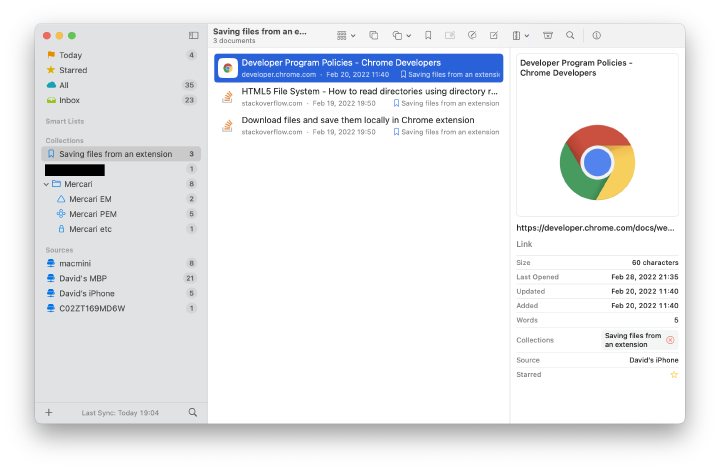The width and height of the screenshot is (720, 470).
Task: Select the C02ZT169MD6W source
Action: tap(121, 308)
